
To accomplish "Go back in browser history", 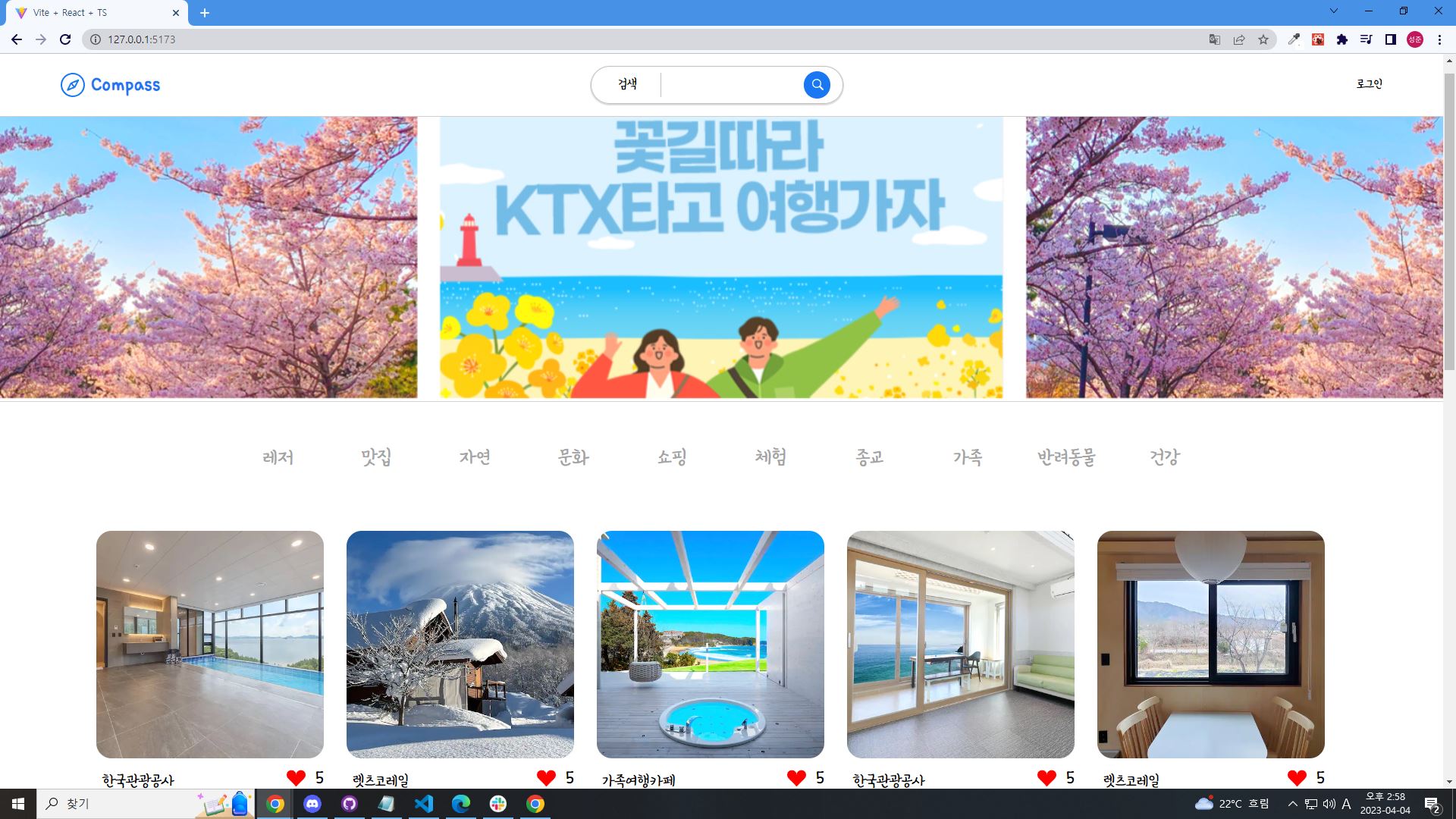I will [x=17, y=39].
